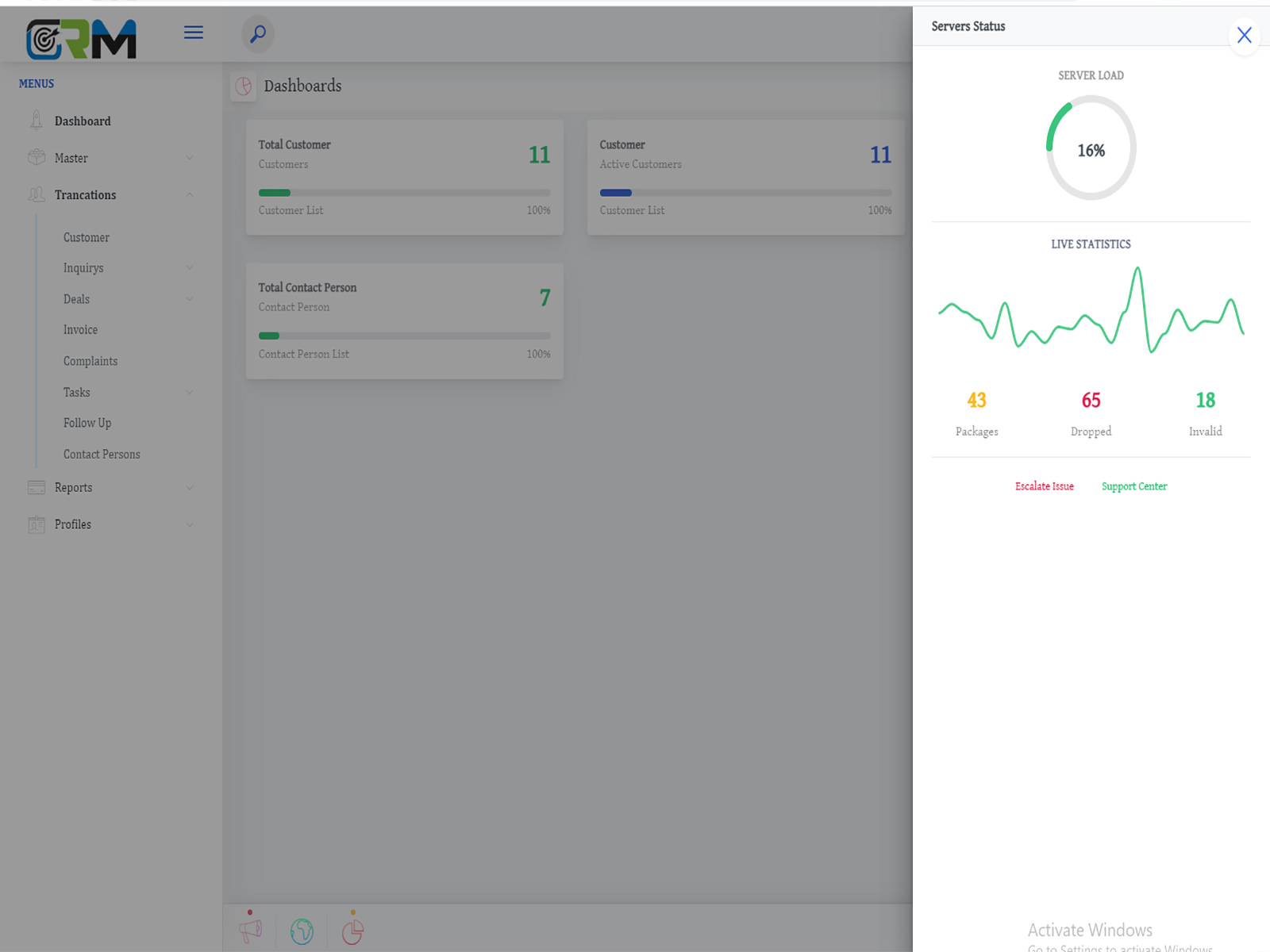Image resolution: width=1270 pixels, height=952 pixels.
Task: Click the Reports card icon
Action: coord(37,487)
